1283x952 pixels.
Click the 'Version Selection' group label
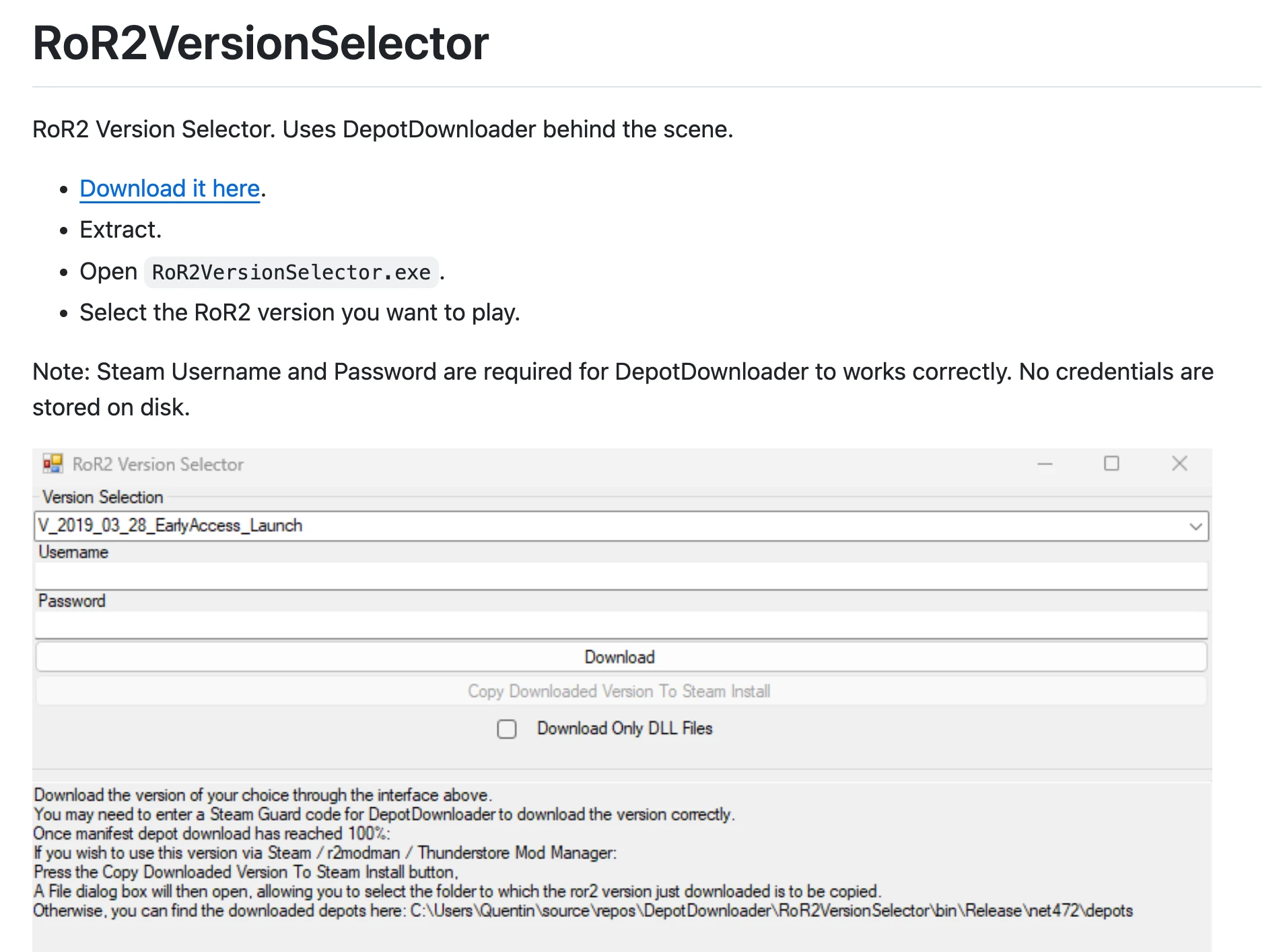tap(103, 498)
